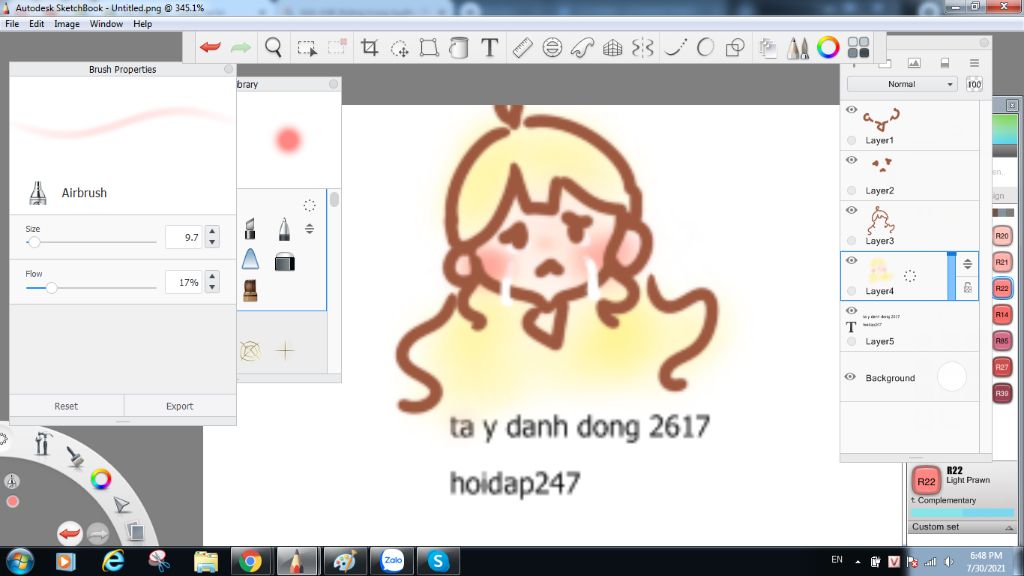
Task: Open the Color Wheel in top toolbar
Action: click(828, 48)
